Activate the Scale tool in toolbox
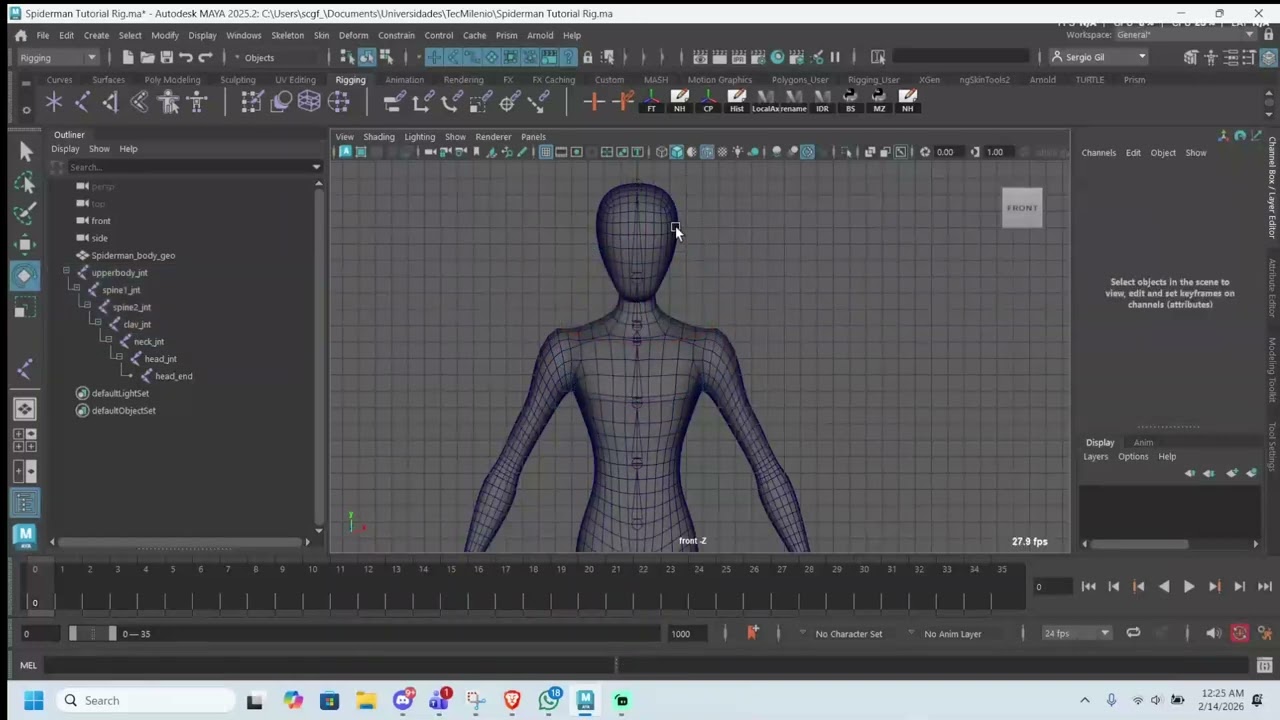 25,307
